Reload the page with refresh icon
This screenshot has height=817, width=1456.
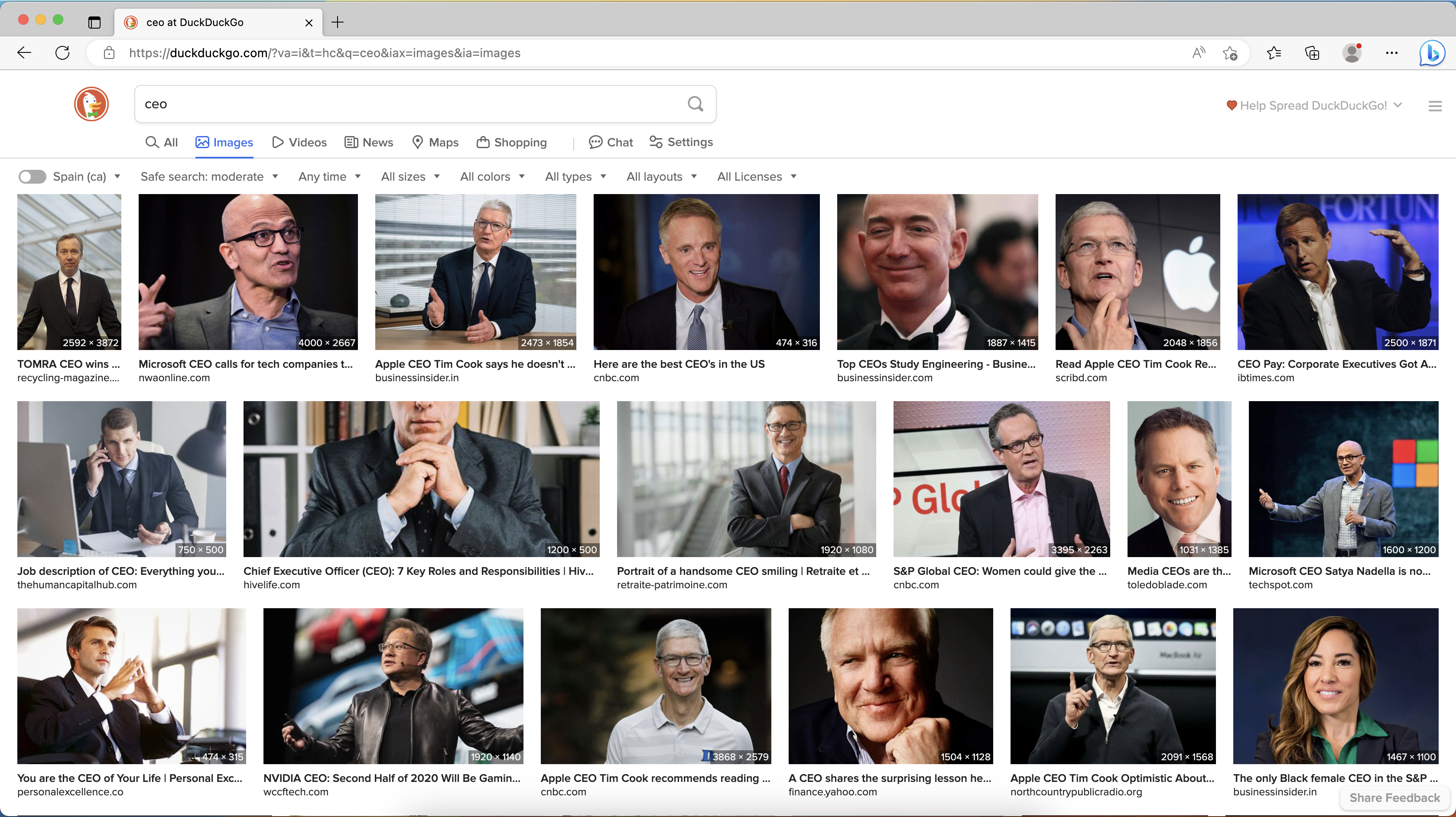click(62, 53)
